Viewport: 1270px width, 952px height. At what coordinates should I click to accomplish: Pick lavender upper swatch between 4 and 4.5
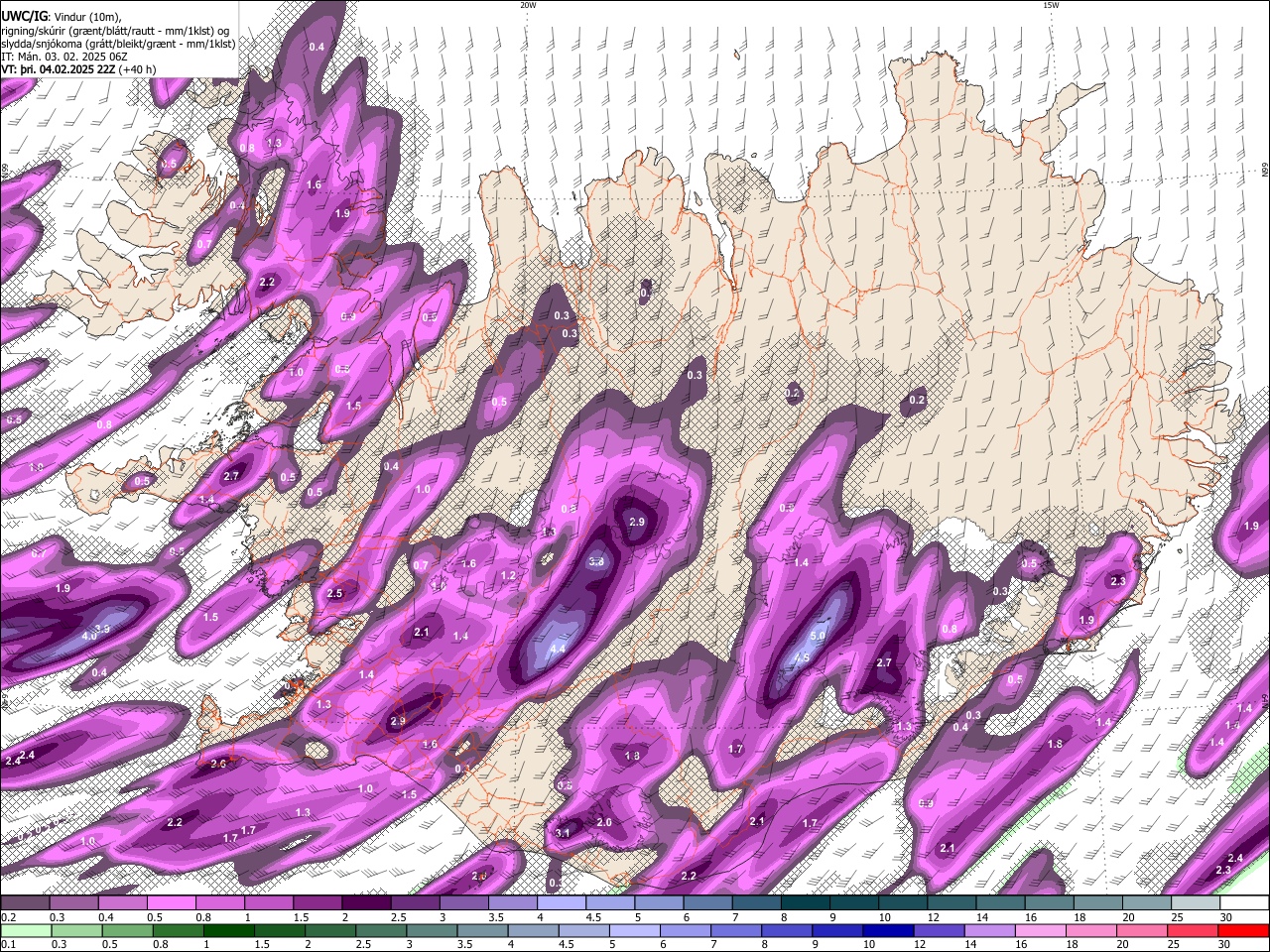[x=562, y=902]
